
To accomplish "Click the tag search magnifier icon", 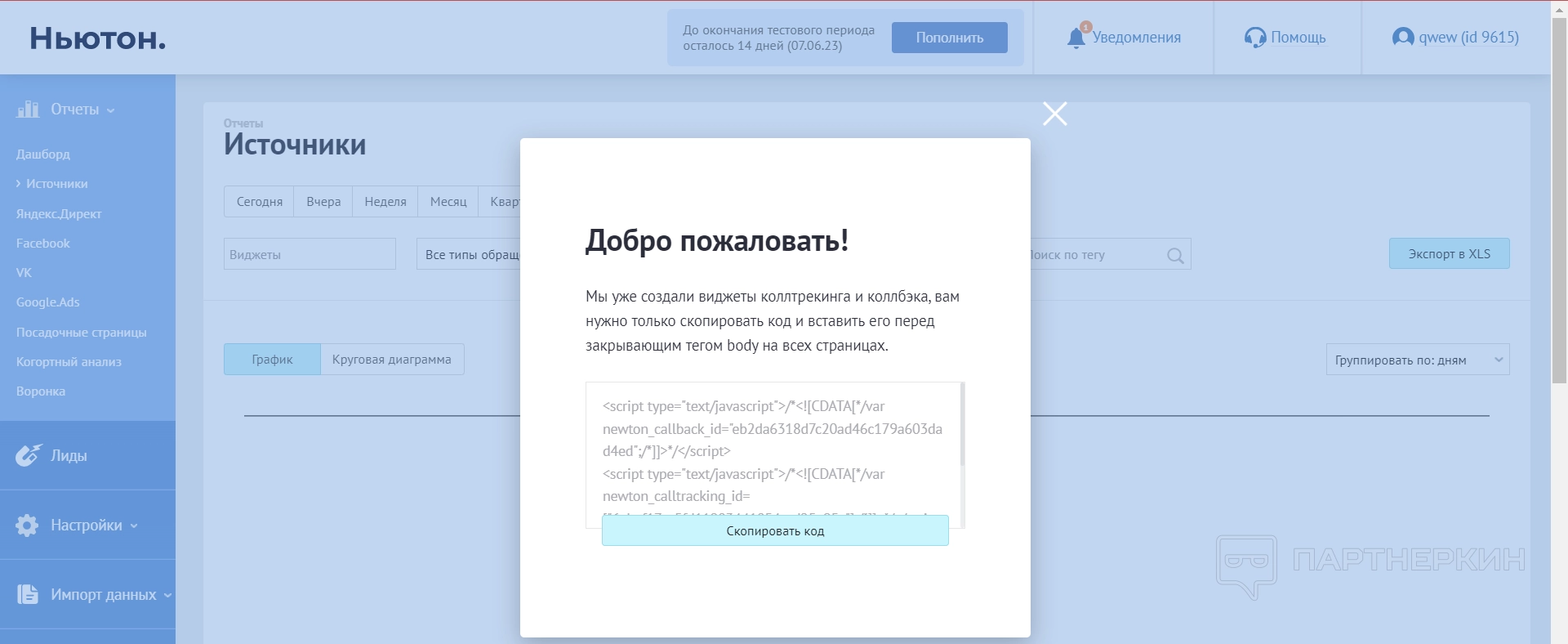I will coord(1175,255).
